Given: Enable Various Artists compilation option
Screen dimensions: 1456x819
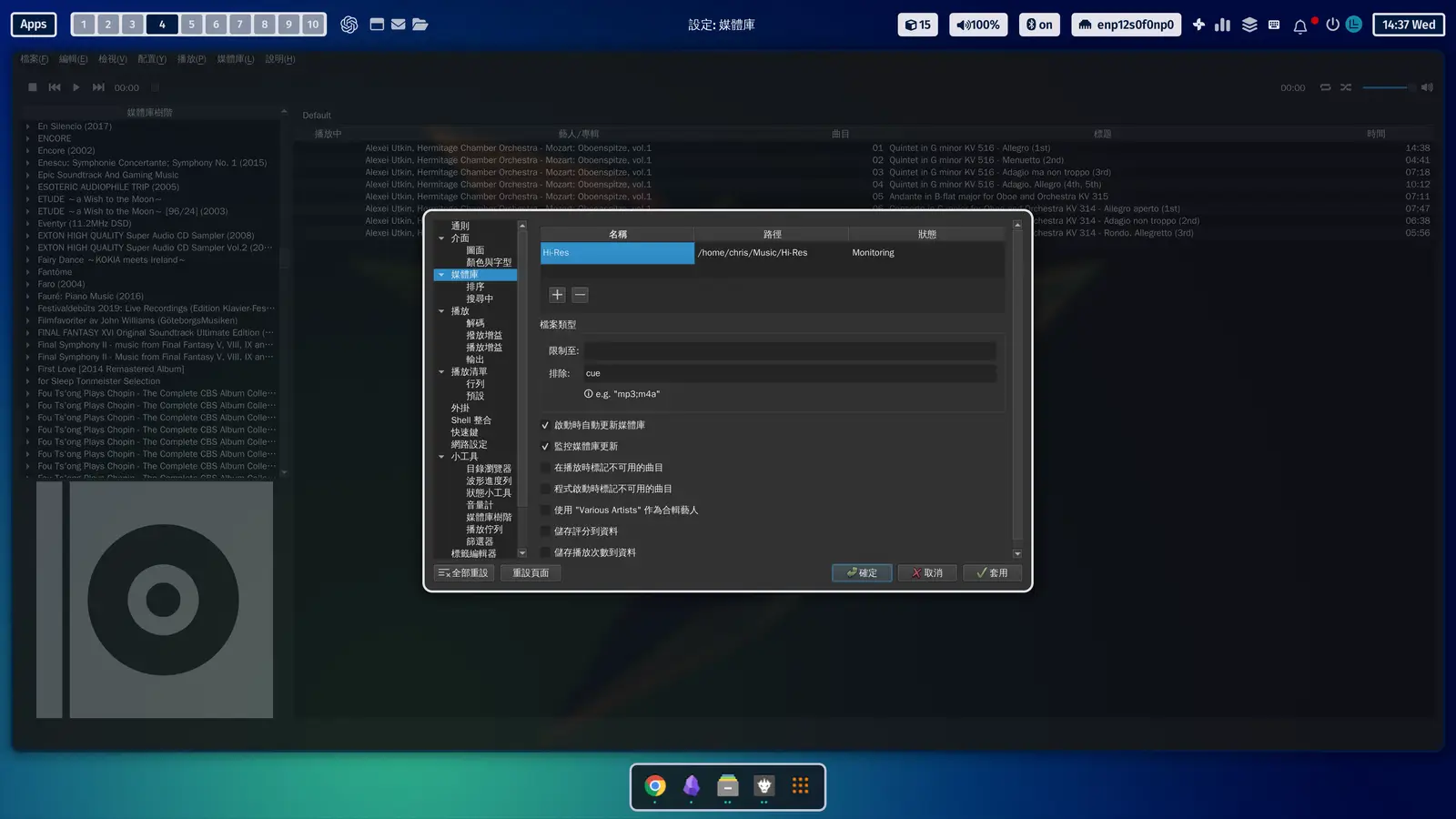Looking at the screenshot, I should pyautogui.click(x=545, y=510).
